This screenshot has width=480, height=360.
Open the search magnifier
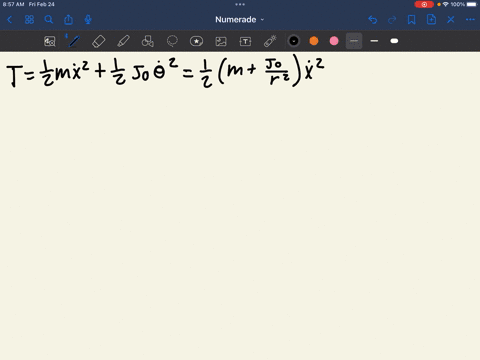point(49,20)
